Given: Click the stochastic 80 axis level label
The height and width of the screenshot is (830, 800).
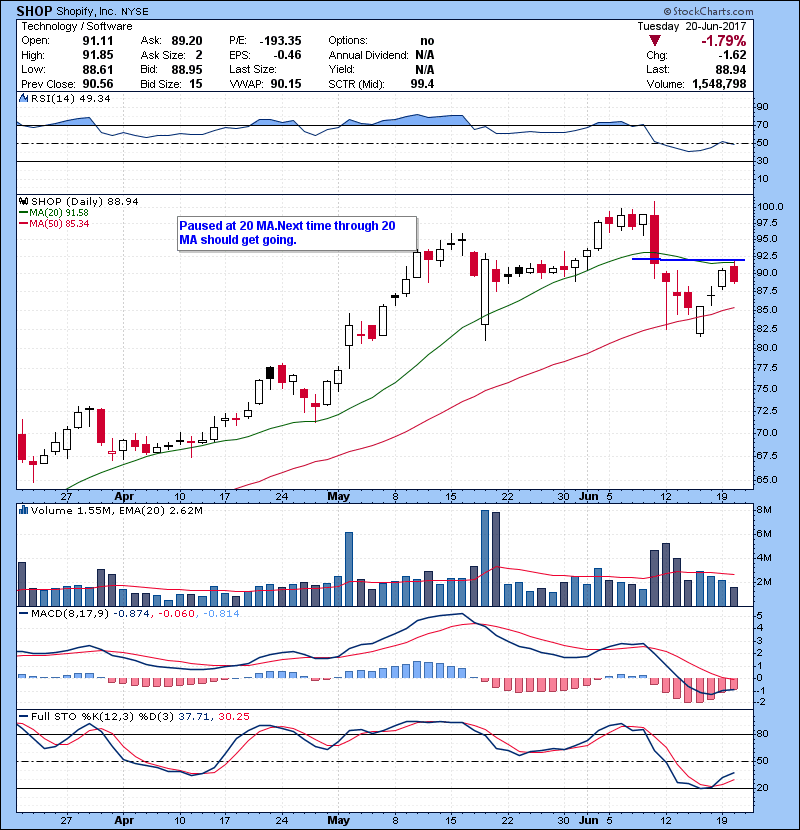Looking at the screenshot, I should [763, 734].
